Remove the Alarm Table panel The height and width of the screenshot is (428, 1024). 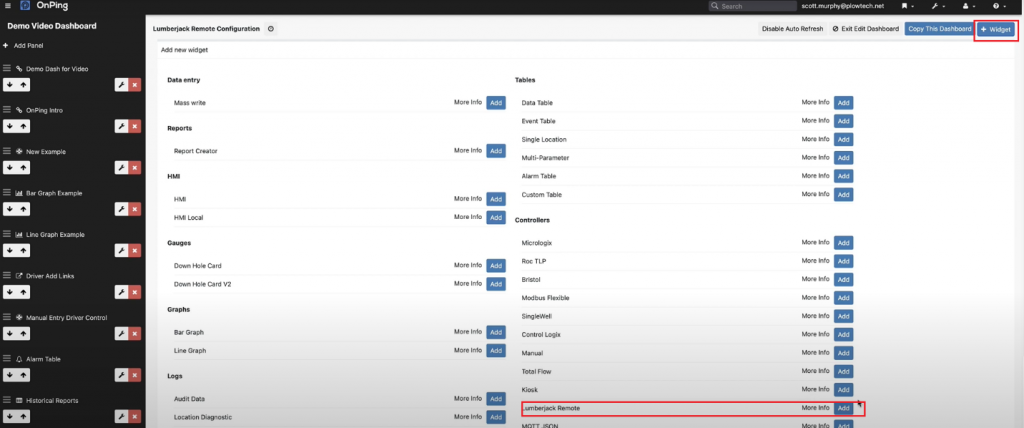pyautogui.click(x=135, y=375)
